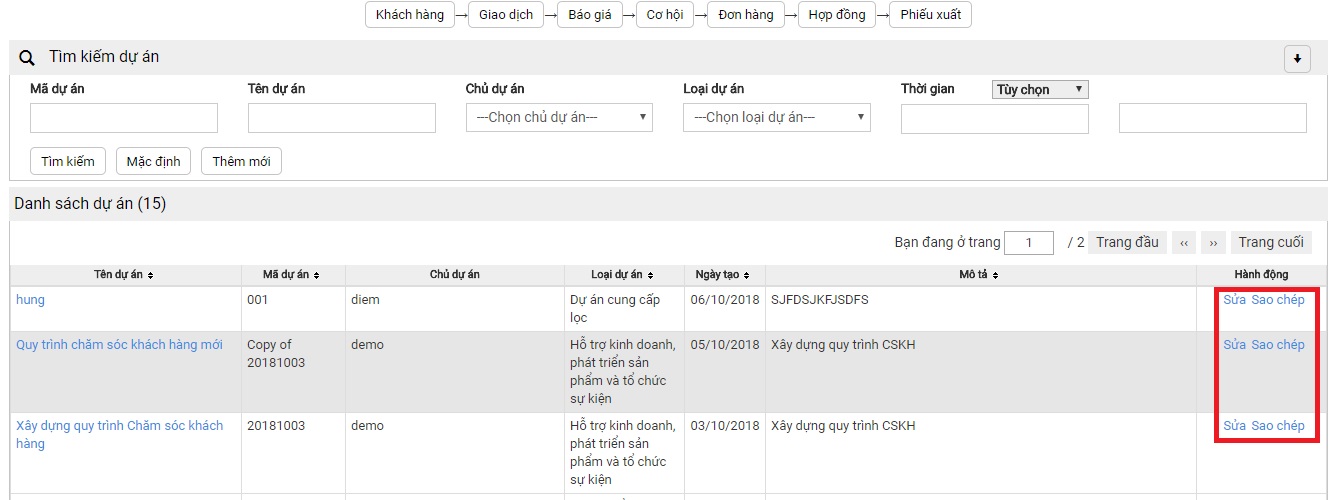Open the Chọn loại dự án dropdown
The width and height of the screenshot is (1330, 500).
click(x=777, y=118)
